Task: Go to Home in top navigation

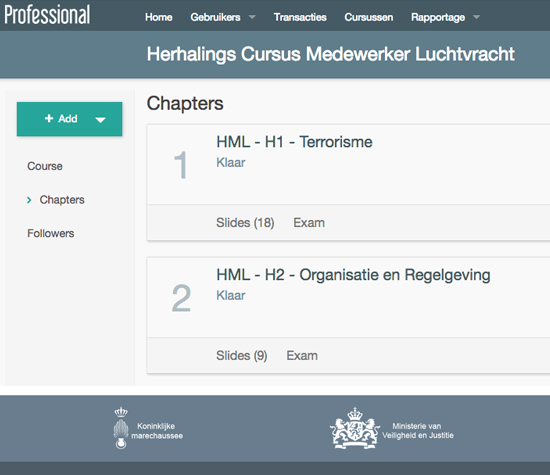Action: [159, 17]
